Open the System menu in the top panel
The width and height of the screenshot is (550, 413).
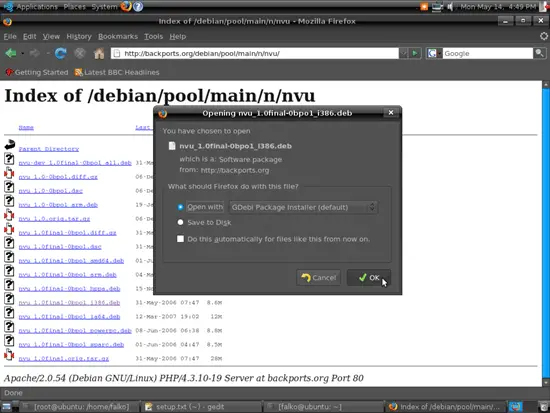tap(104, 7)
